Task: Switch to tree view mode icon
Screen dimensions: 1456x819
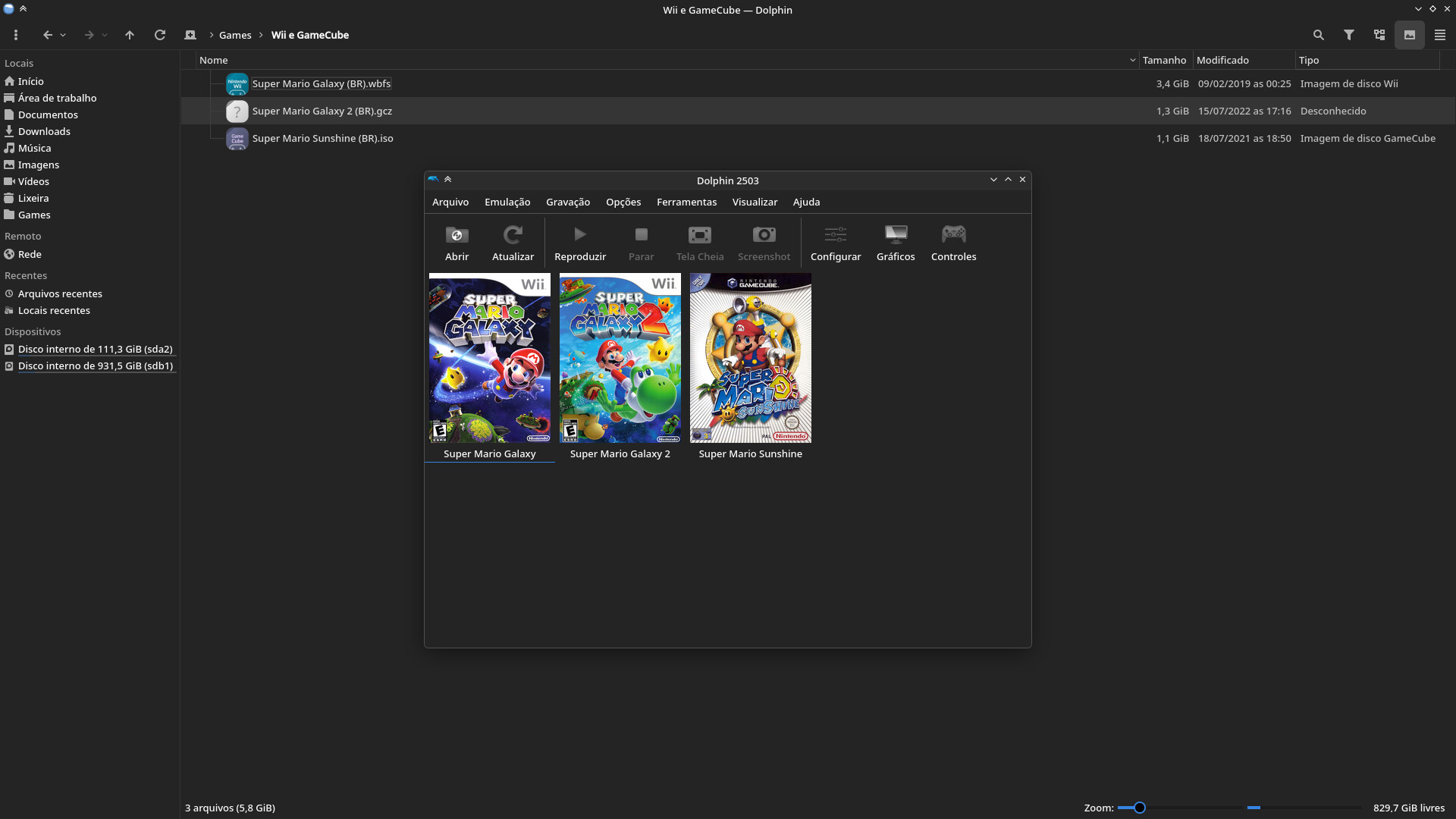Action: coord(1379,35)
